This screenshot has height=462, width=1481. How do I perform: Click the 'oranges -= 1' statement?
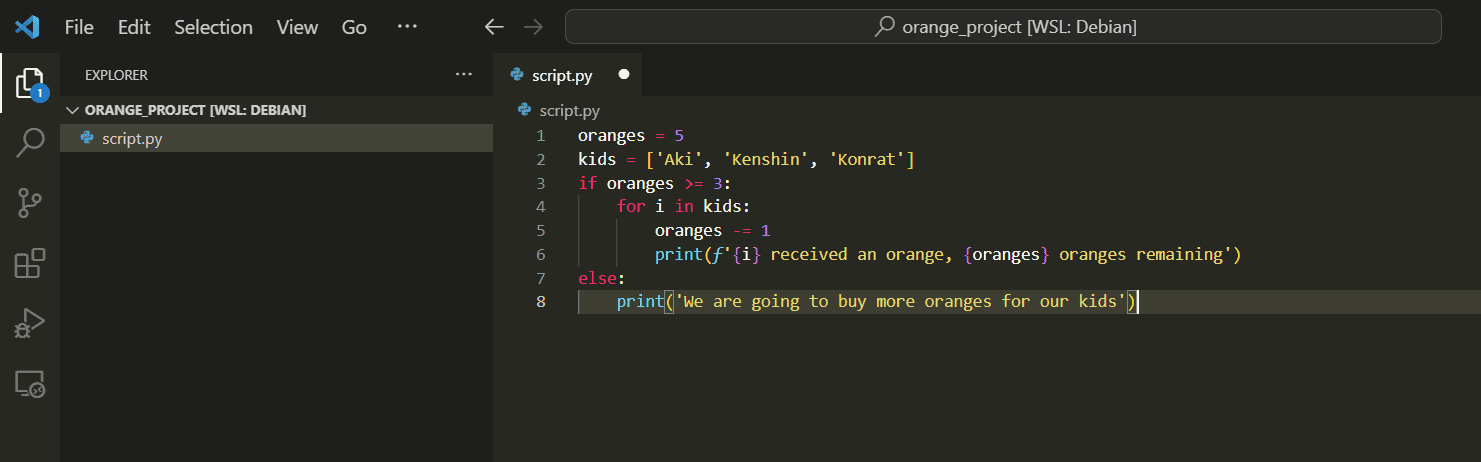coord(713,230)
